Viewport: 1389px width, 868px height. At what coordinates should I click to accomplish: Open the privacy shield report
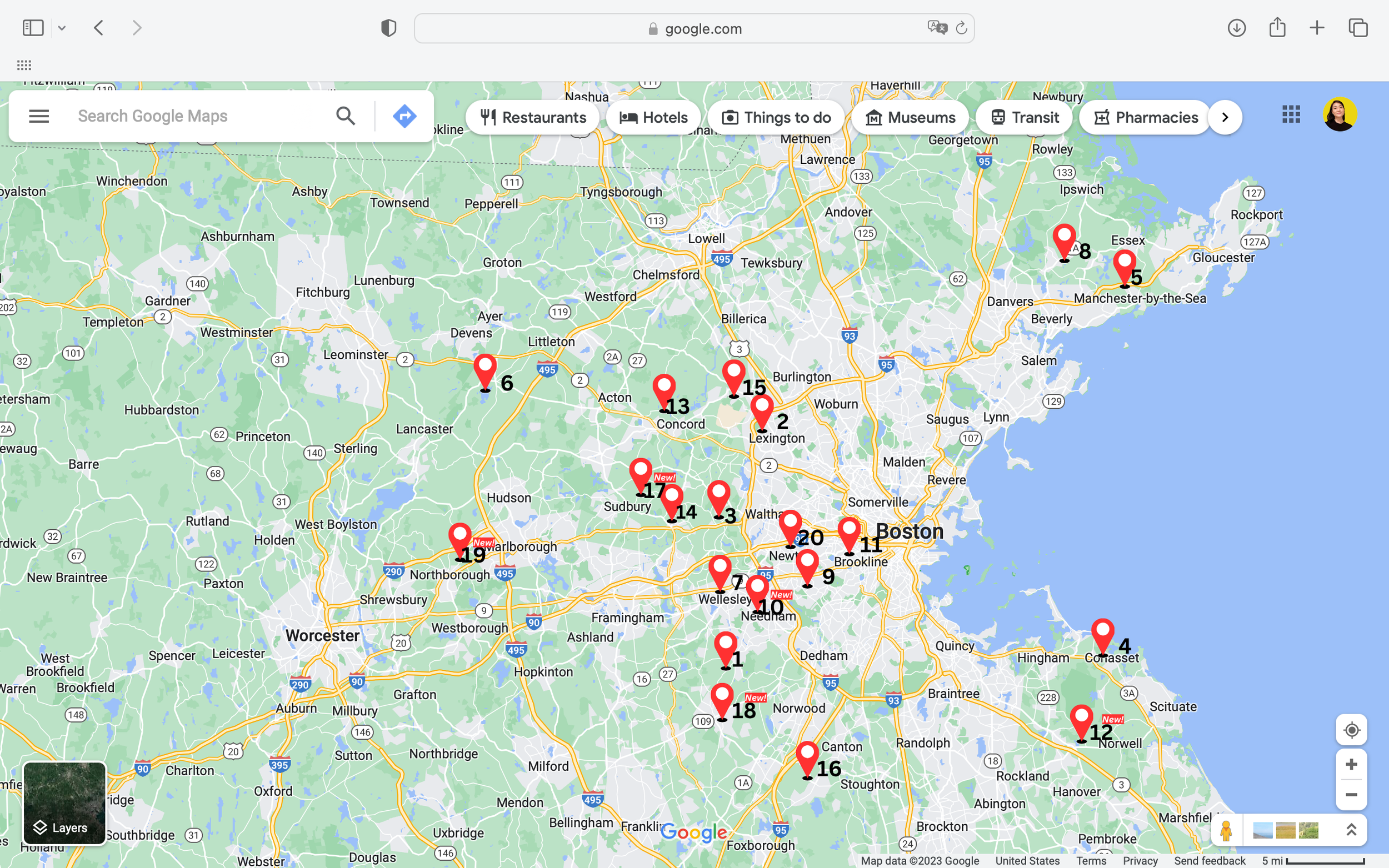(x=389, y=28)
